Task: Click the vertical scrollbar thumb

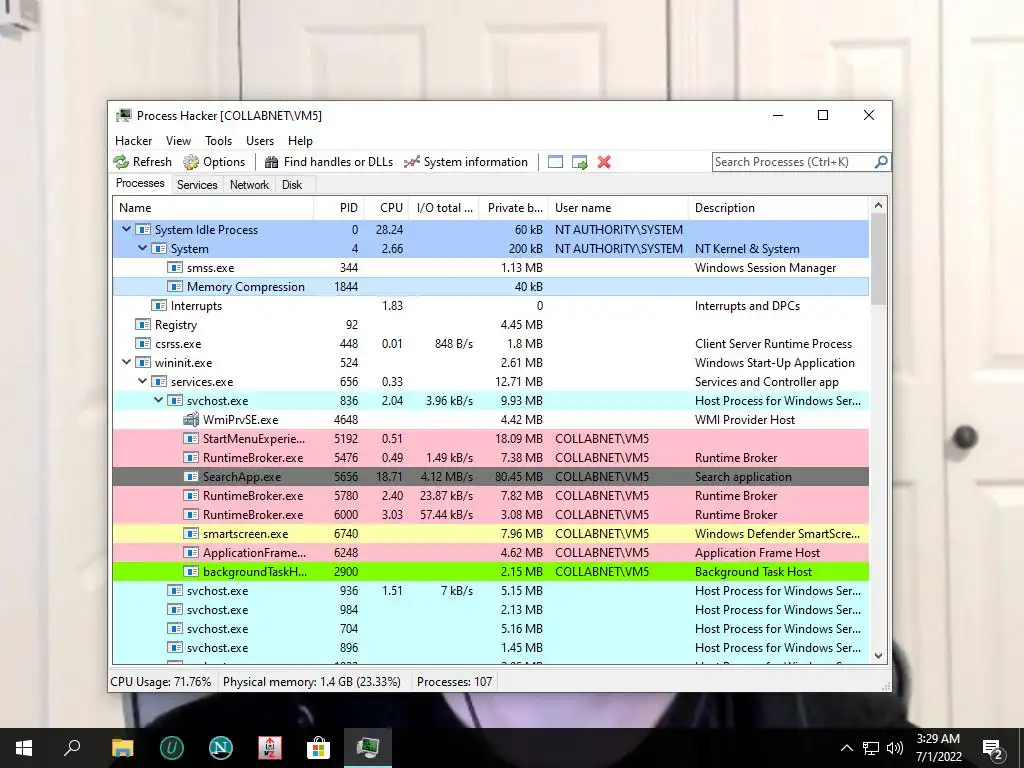Action: coord(878,259)
